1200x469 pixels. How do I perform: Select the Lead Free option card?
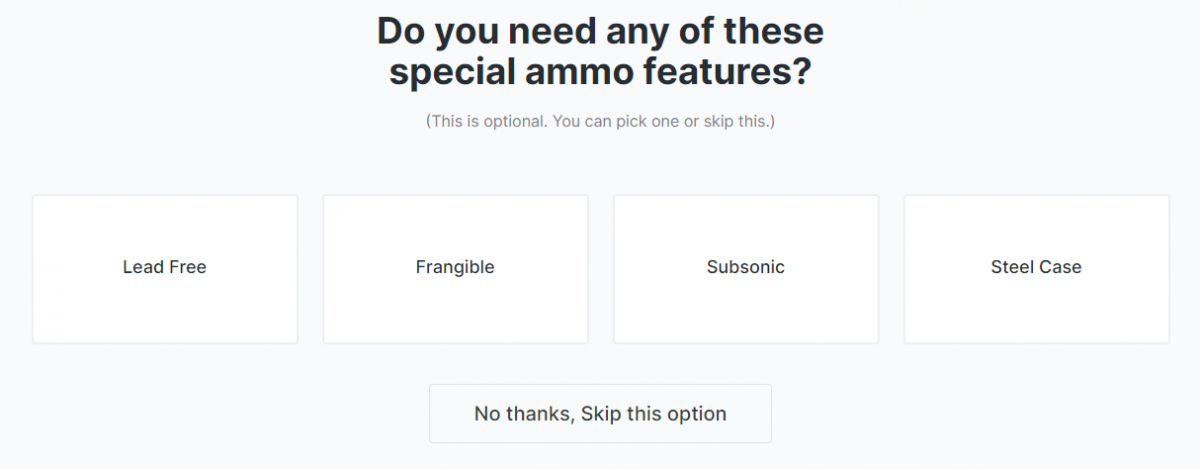[165, 268]
